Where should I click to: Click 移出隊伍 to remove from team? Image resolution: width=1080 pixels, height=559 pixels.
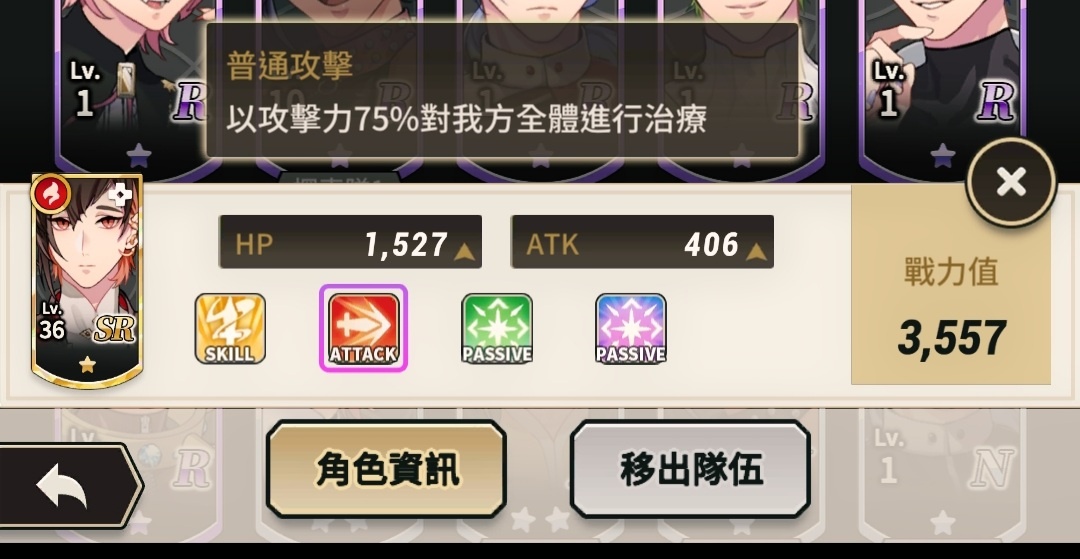pos(690,470)
